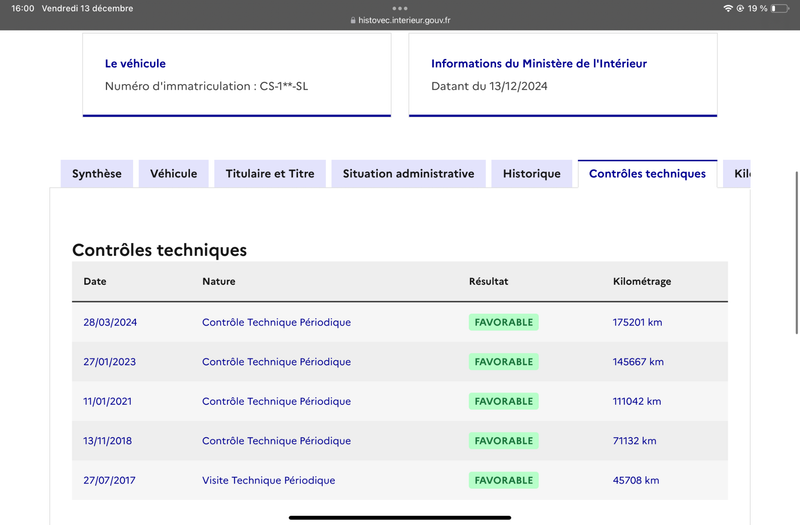The image size is (800, 525).
Task: Click the 11/01/2021 date cell
Action: 108,402
